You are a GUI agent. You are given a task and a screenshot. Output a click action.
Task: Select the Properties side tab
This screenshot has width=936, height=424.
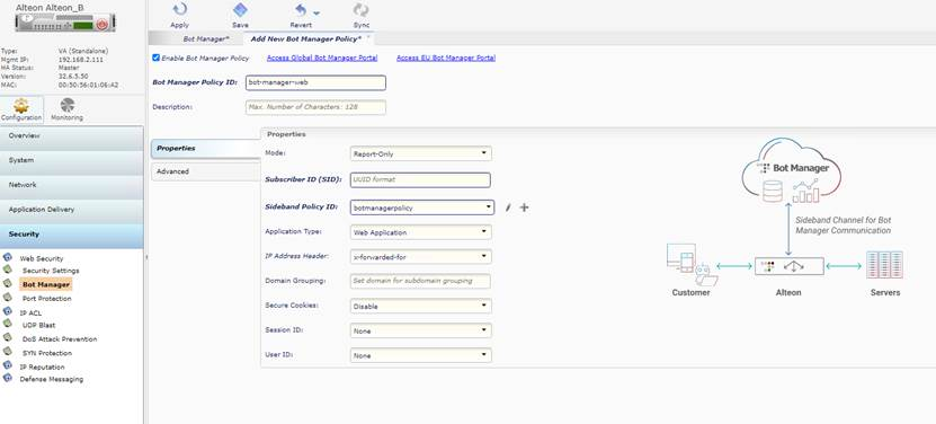pos(205,148)
